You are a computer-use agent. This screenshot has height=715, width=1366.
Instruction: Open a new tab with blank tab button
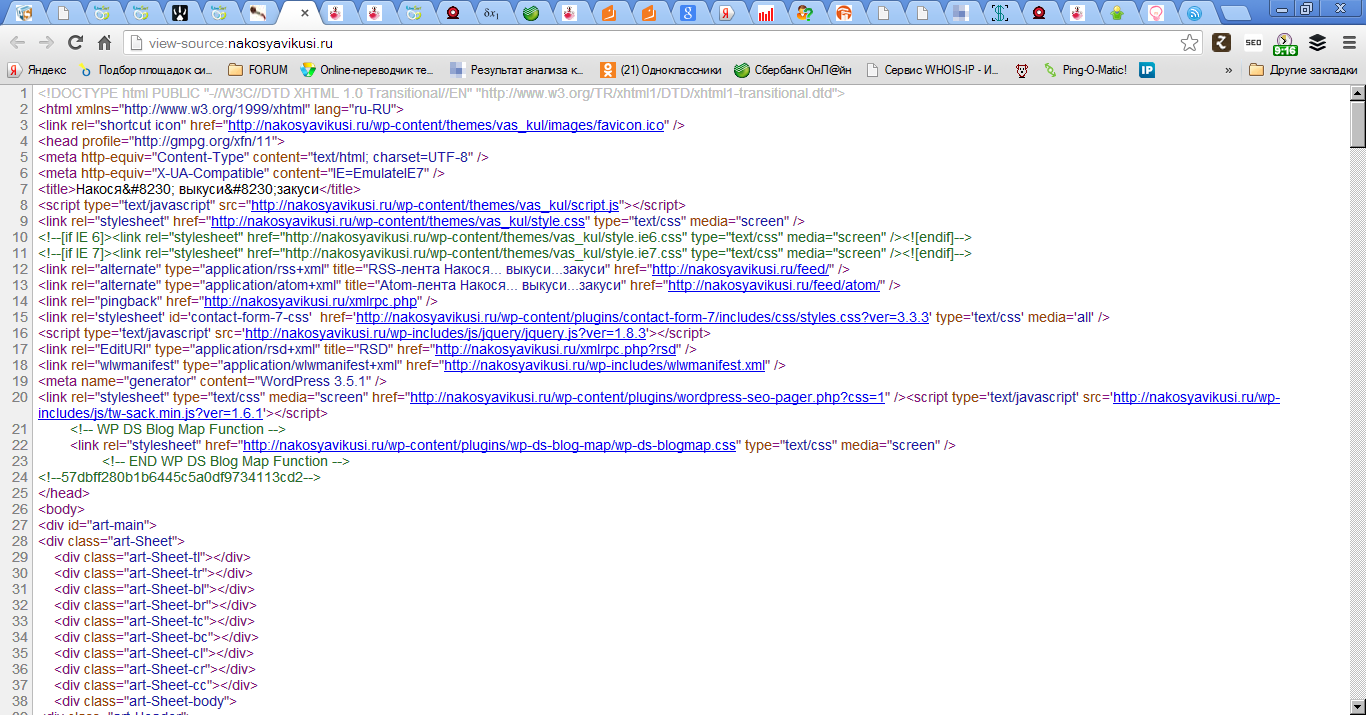(x=1234, y=13)
